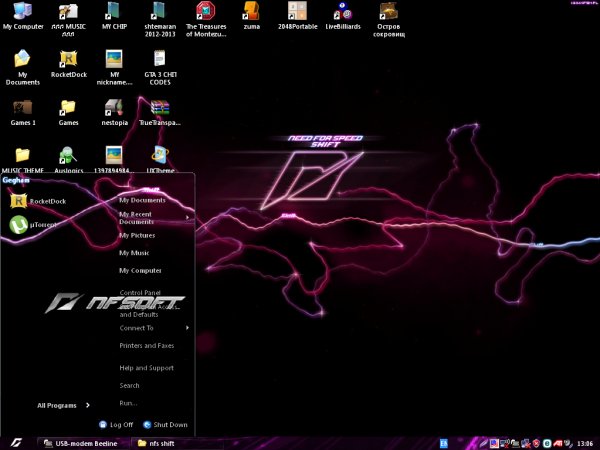This screenshot has height=450, width=600.
Task: Open Search from Start menu
Action: [x=129, y=385]
